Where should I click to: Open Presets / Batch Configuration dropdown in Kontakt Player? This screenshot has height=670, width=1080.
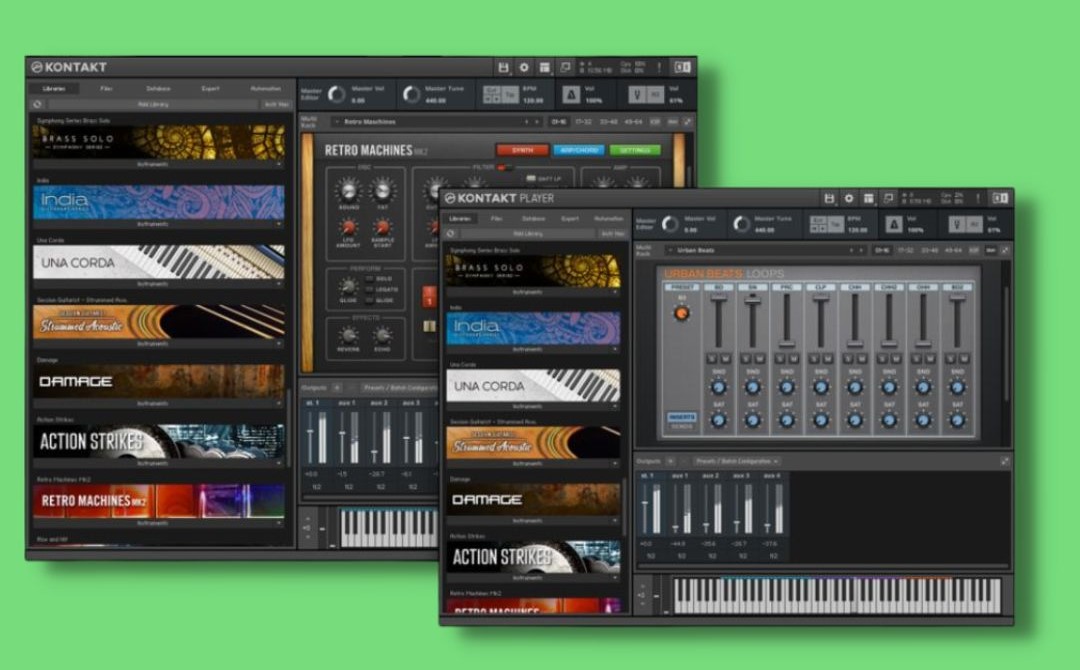736,461
